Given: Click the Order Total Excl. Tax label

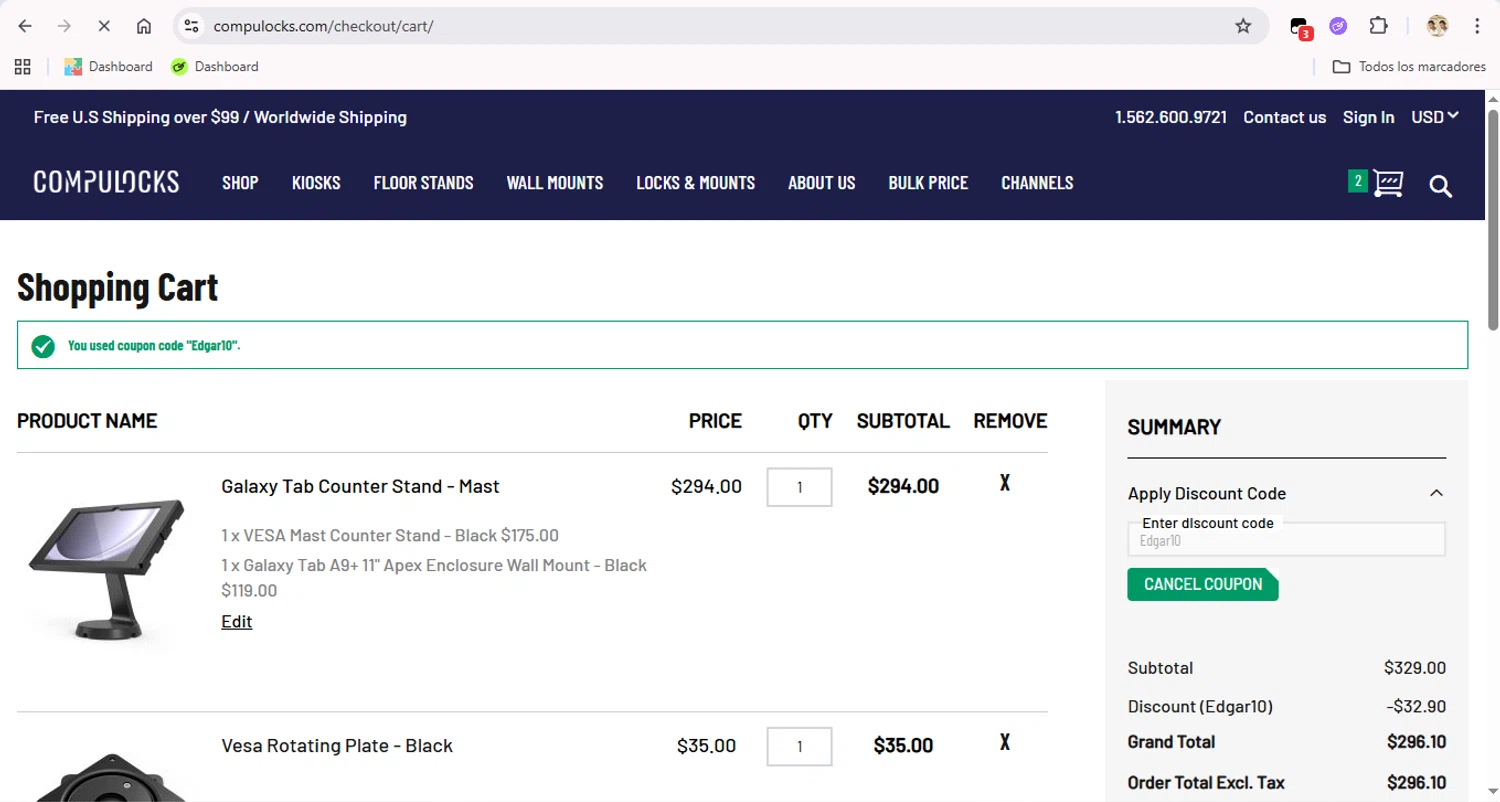Looking at the screenshot, I should pyautogui.click(x=1206, y=782).
